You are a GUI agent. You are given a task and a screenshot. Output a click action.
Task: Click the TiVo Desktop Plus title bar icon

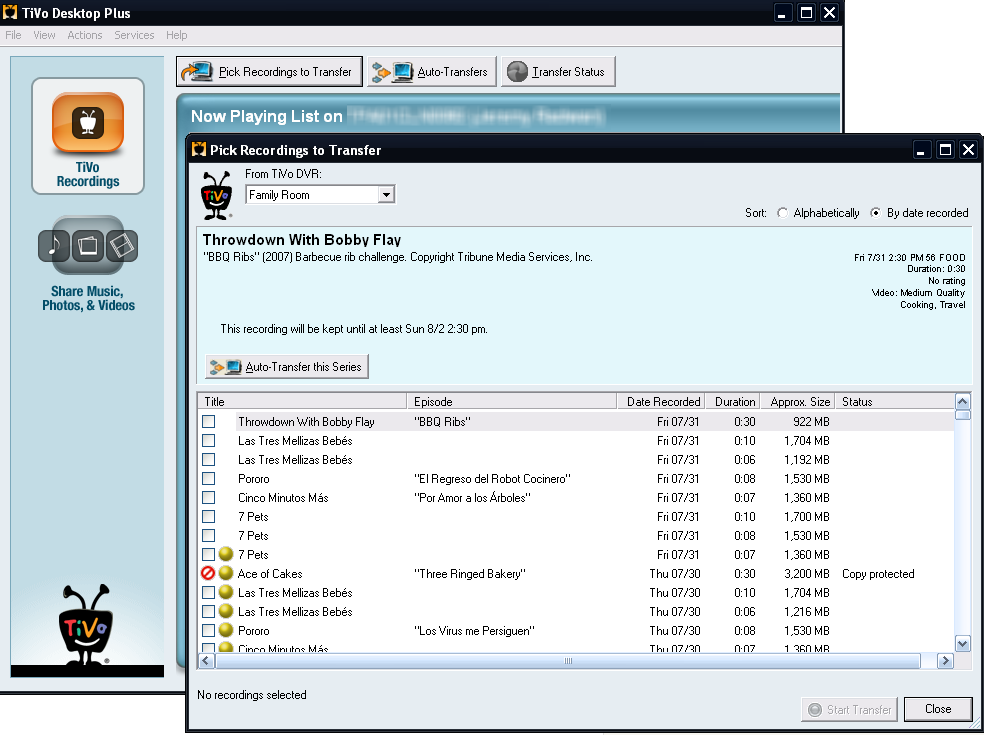click(x=10, y=13)
